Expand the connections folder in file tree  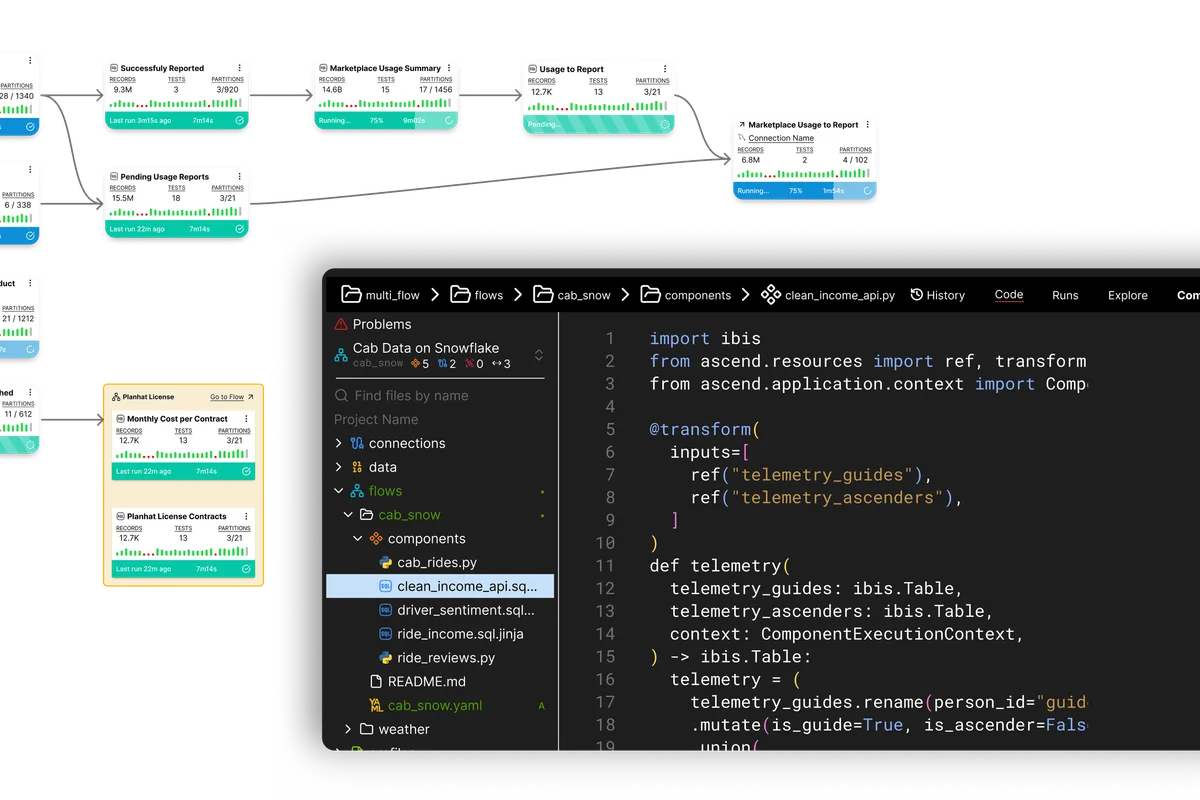[x=338, y=443]
